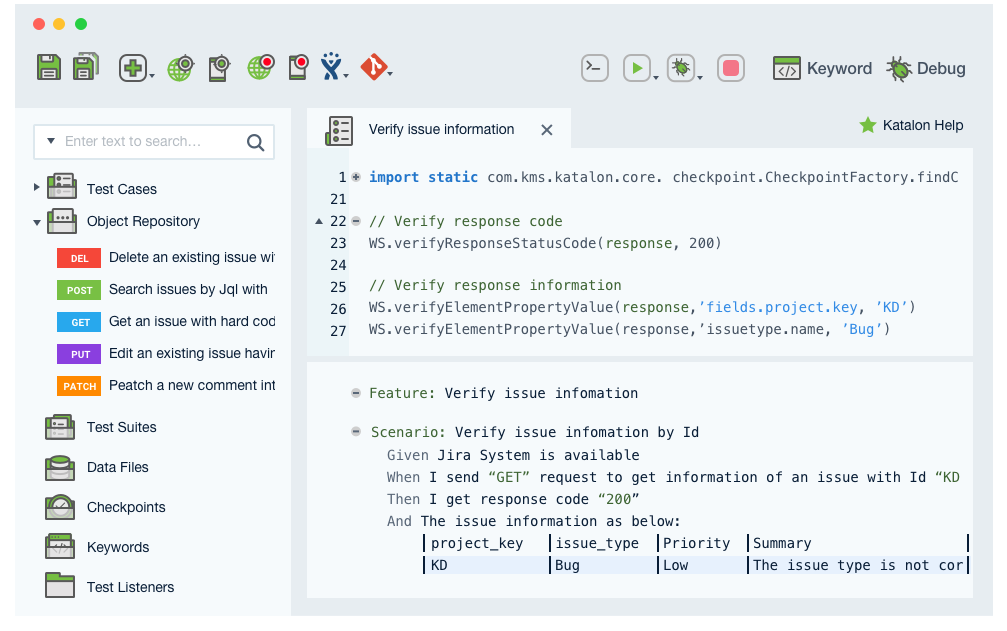This screenshot has height=631, width=1007.
Task: Save all open files
Action: tap(87, 68)
